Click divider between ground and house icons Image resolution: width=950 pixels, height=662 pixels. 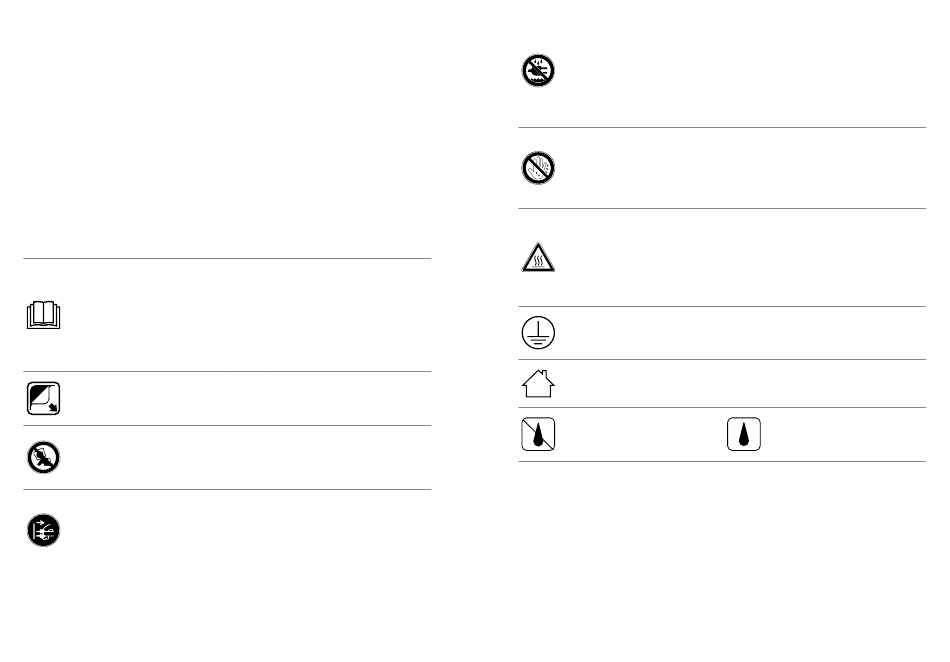click(722, 359)
